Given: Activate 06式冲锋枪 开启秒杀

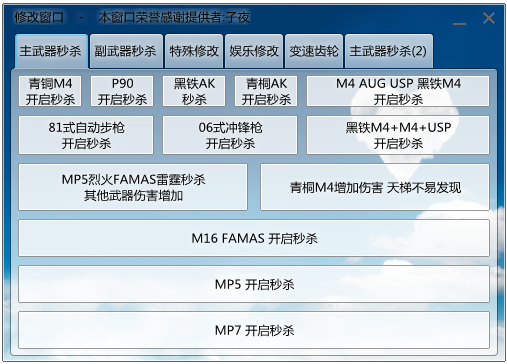Looking at the screenshot, I should tap(230, 135).
